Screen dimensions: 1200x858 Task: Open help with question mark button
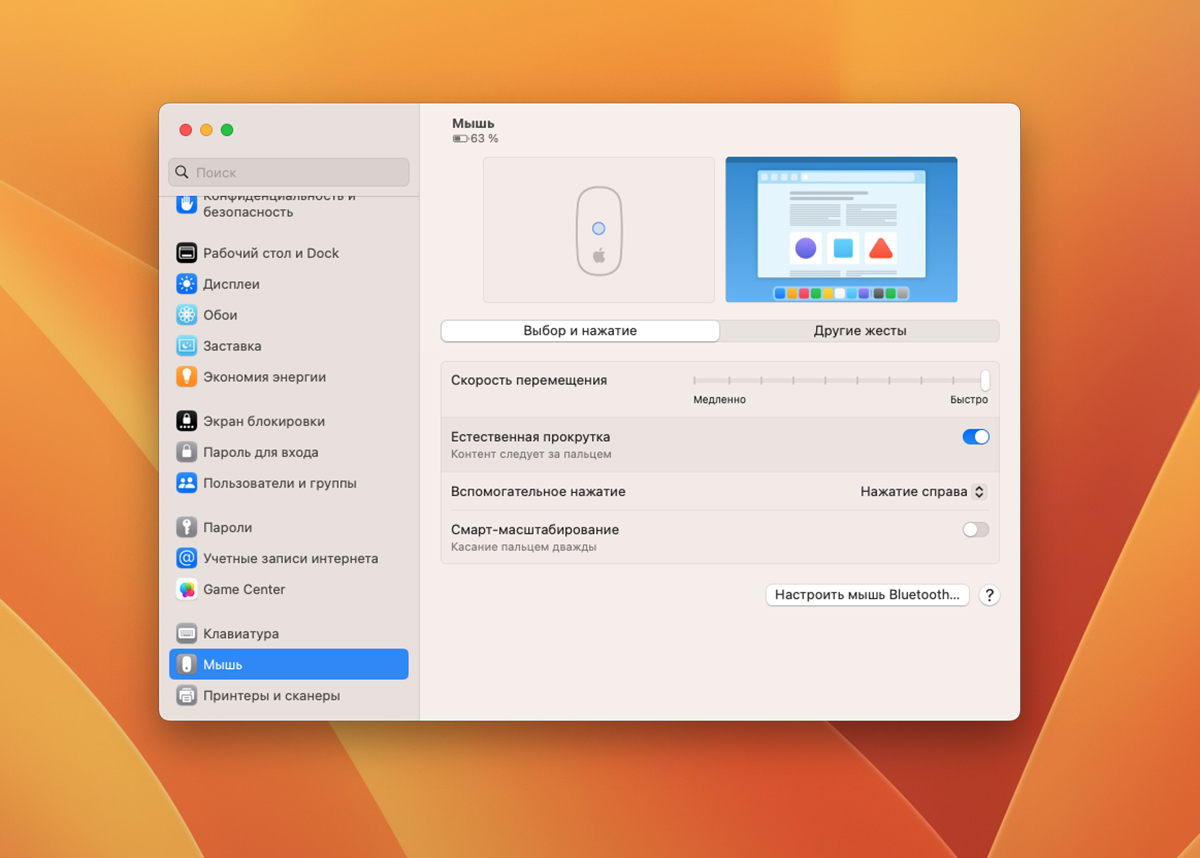coord(989,595)
